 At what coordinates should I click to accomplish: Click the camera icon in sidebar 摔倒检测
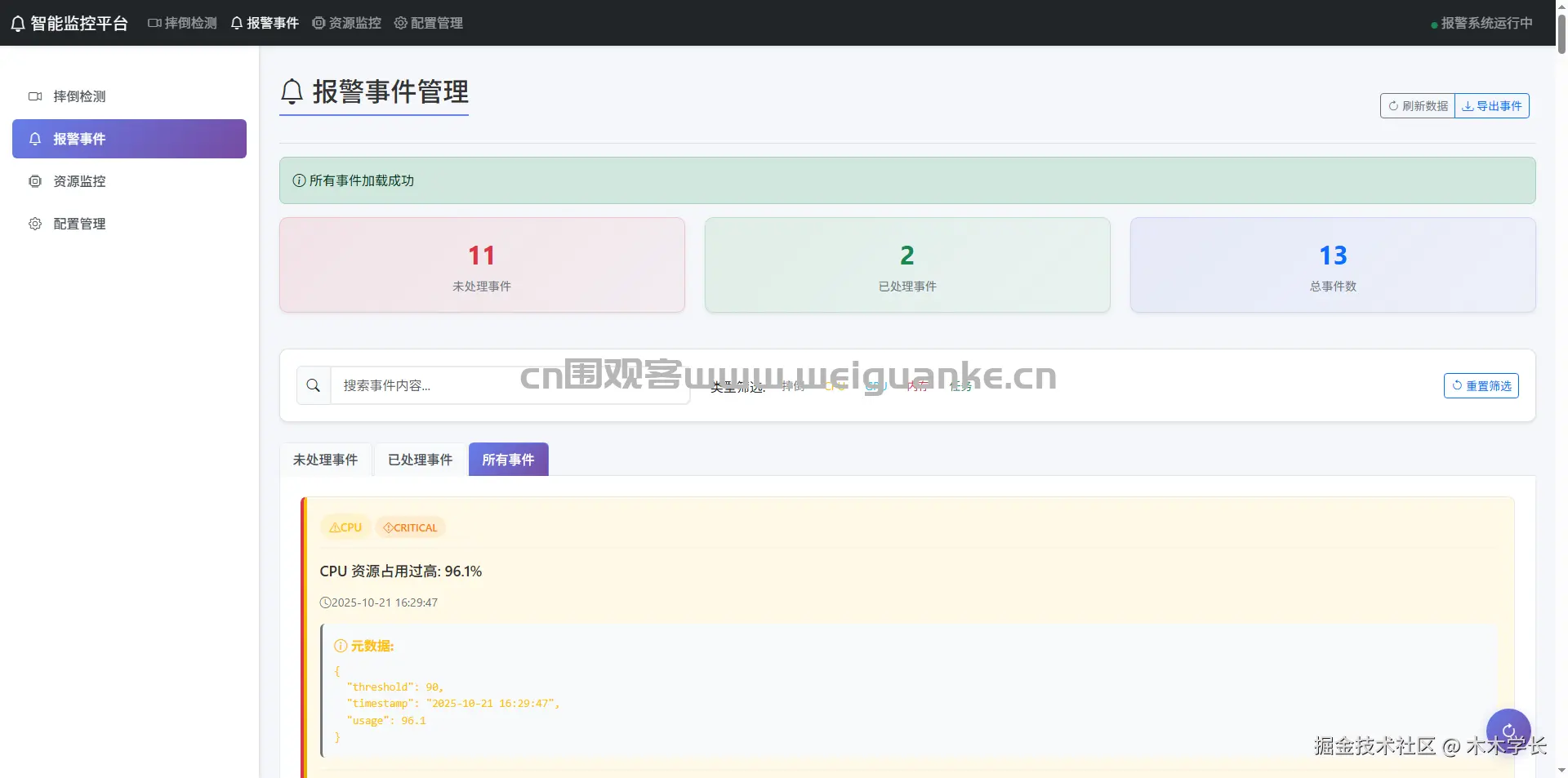(x=35, y=96)
